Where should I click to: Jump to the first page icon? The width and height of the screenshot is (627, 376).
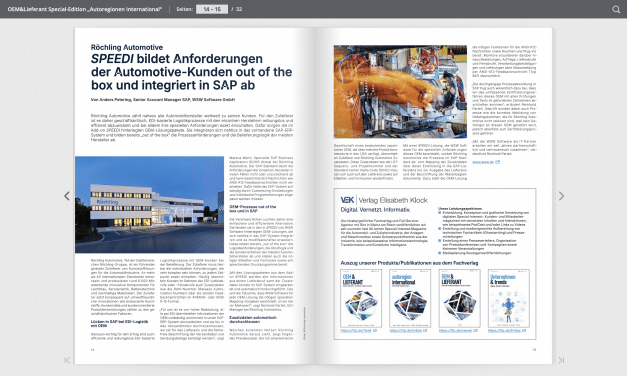coord(67,360)
